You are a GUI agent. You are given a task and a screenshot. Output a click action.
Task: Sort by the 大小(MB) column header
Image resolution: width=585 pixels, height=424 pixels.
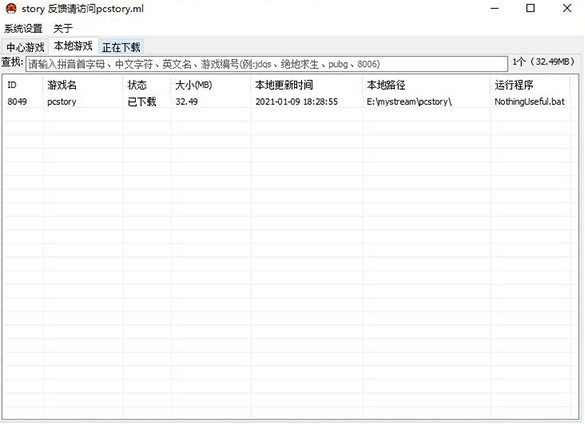[x=194, y=85]
